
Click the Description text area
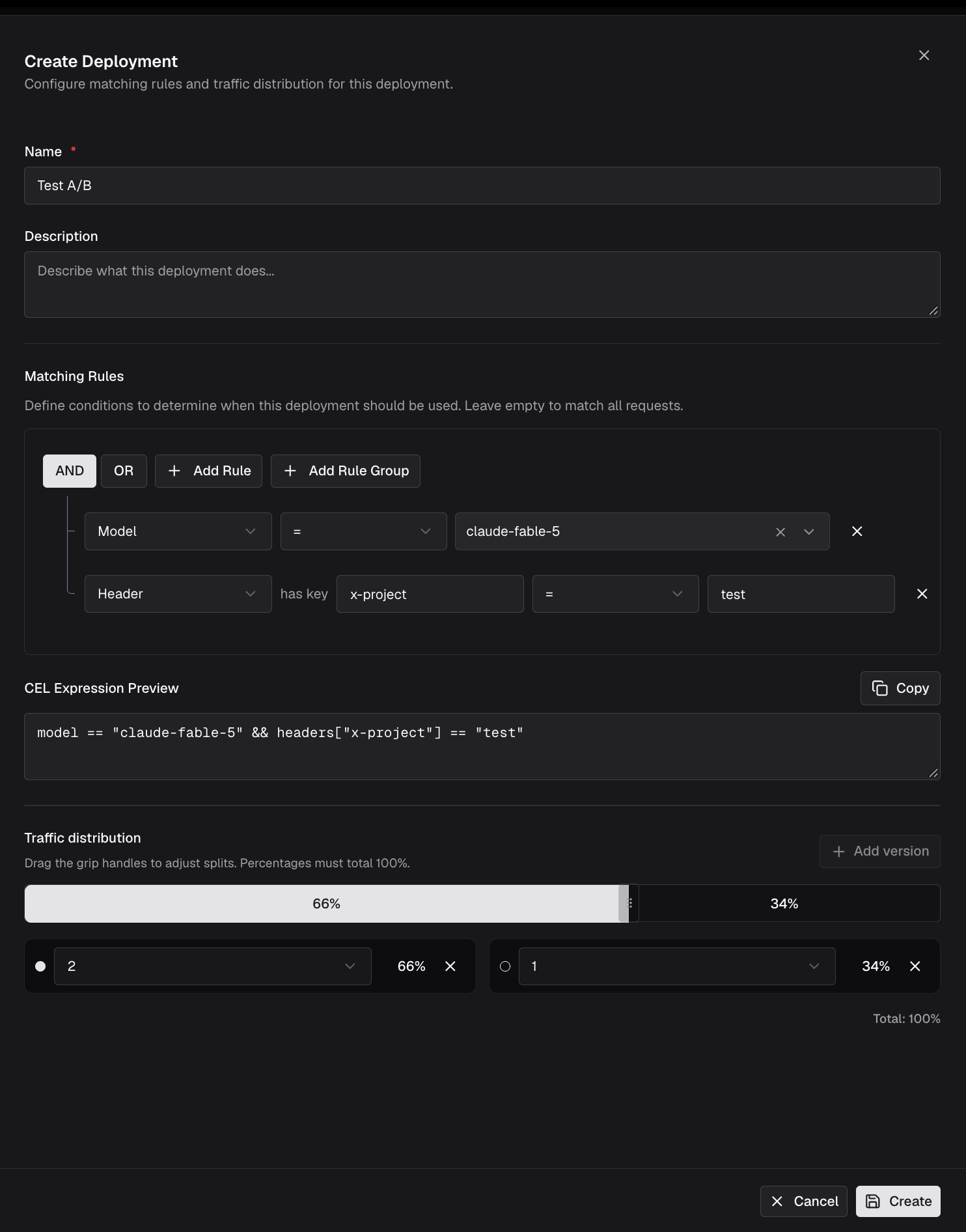[482, 285]
